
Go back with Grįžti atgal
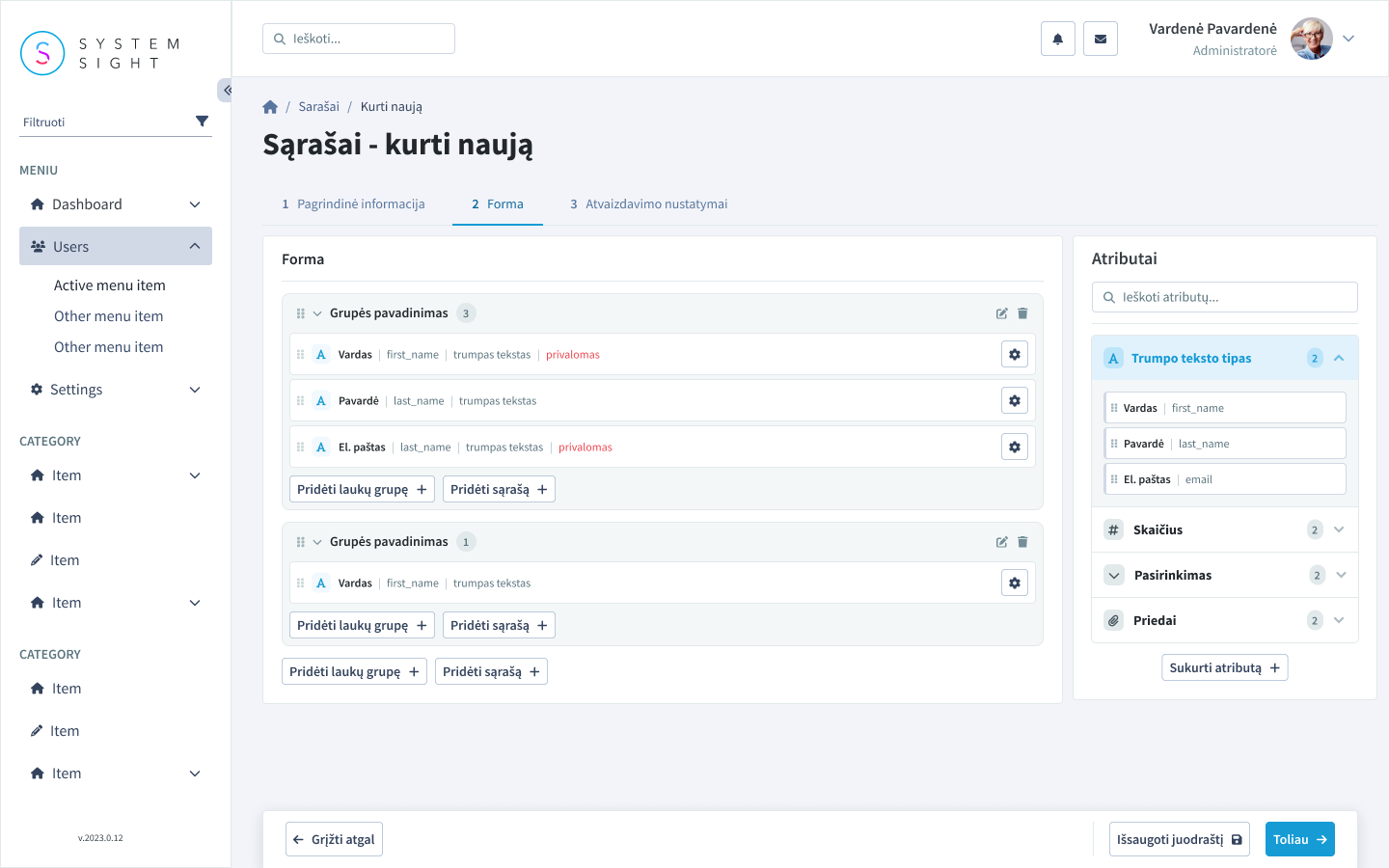point(334,839)
